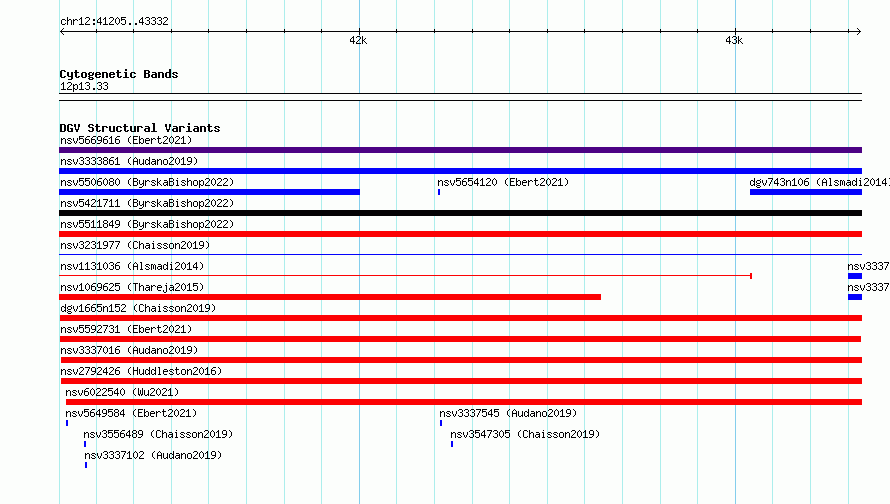Open the dgv743n106 (Alsmadi2014) label

819,182
